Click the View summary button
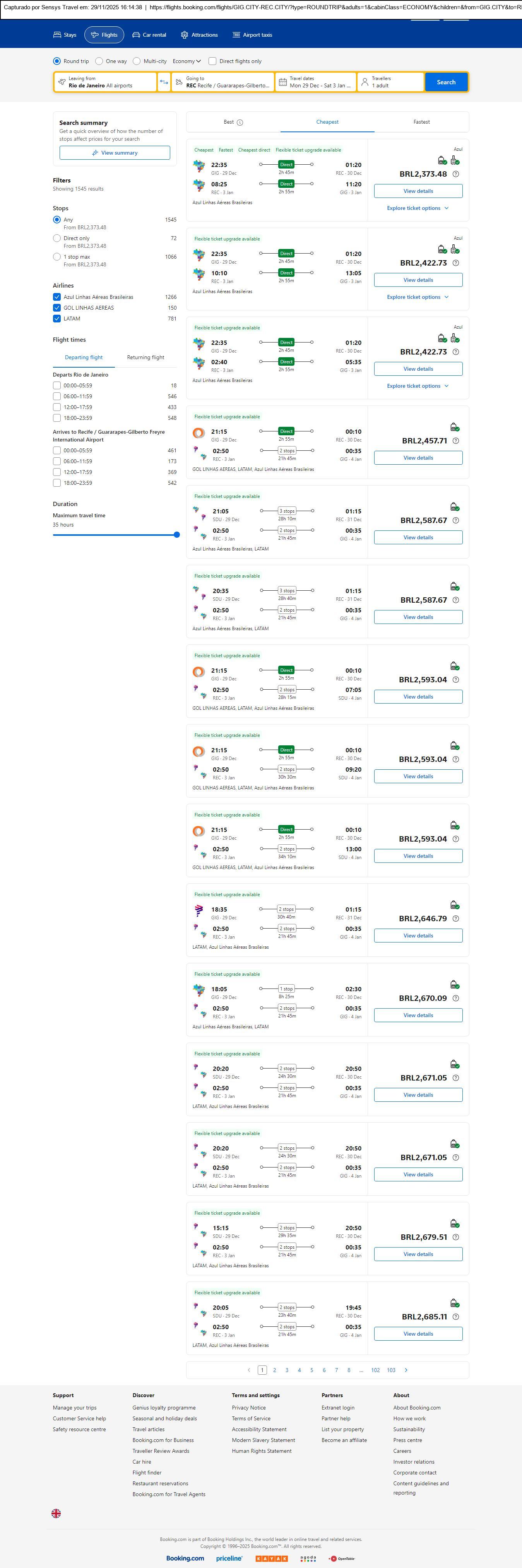The height and width of the screenshot is (1568, 522). click(x=115, y=153)
